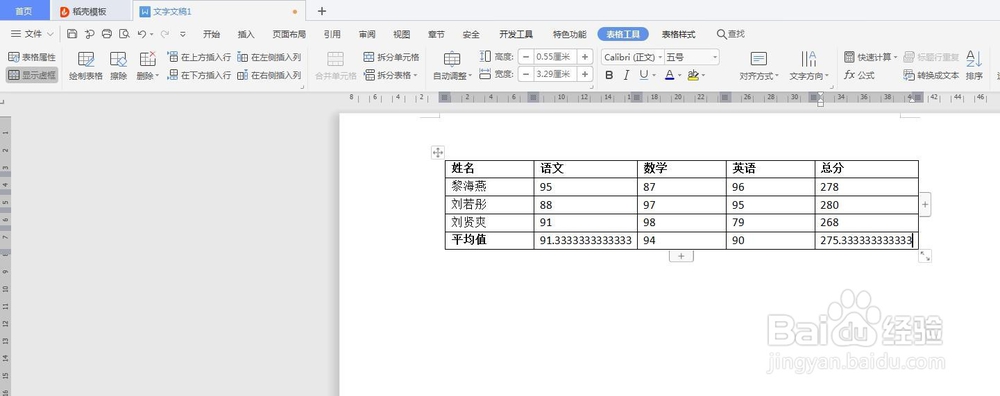Viewport: 1000px width, 396px height.
Task: Click 在上方插入行 insert row above
Action: [x=199, y=57]
